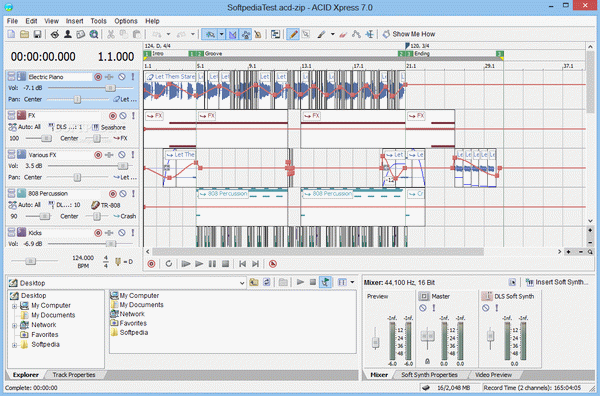Click project tempo slider handle
Image resolution: width=600 pixels, height=396 pixels.
[30, 261]
